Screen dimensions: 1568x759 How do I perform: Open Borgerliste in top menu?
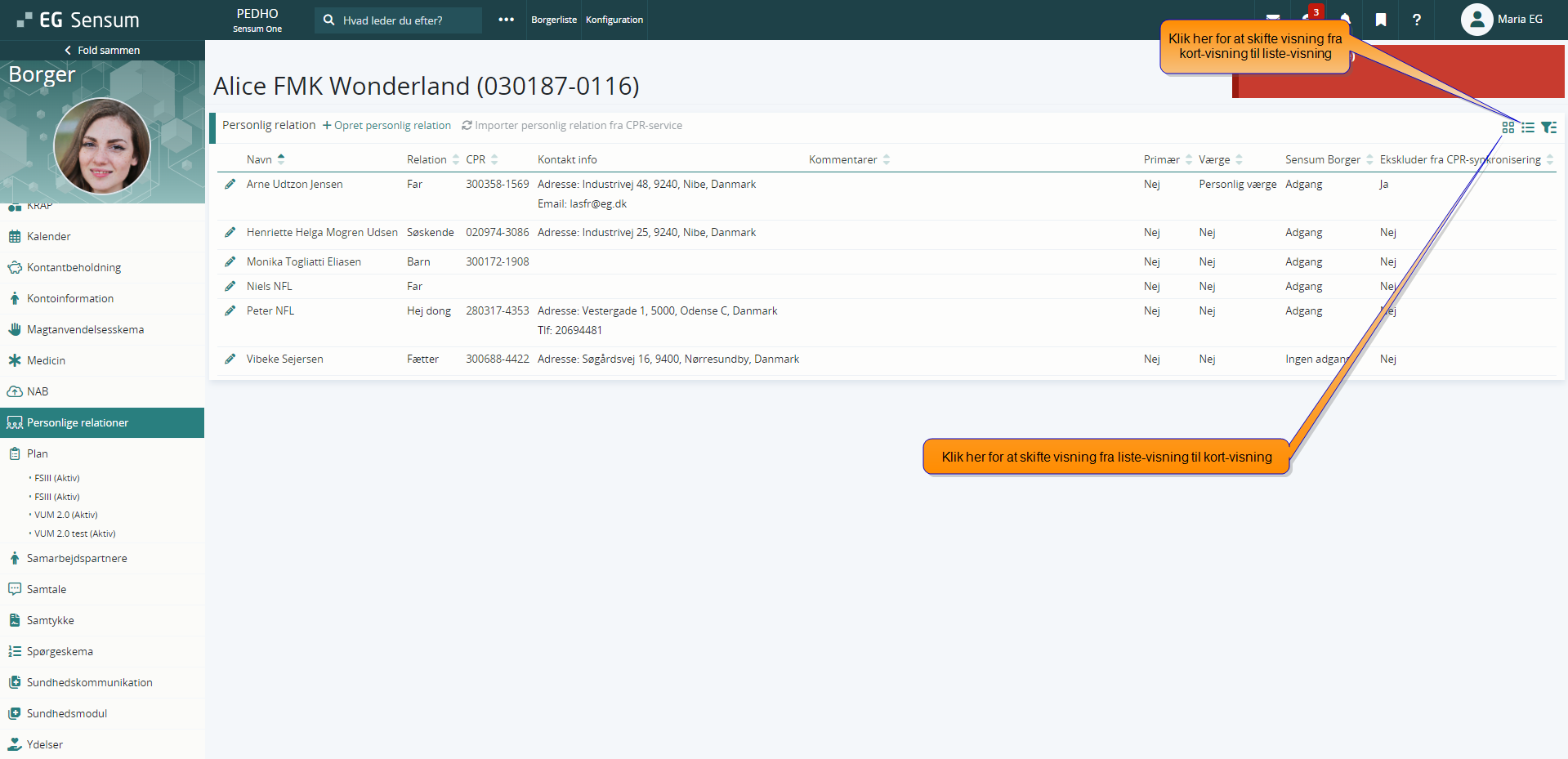(554, 20)
